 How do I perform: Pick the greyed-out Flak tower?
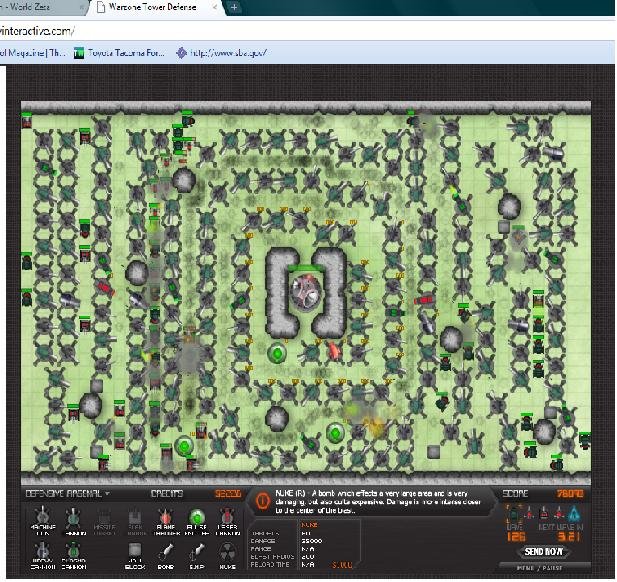pos(135,521)
